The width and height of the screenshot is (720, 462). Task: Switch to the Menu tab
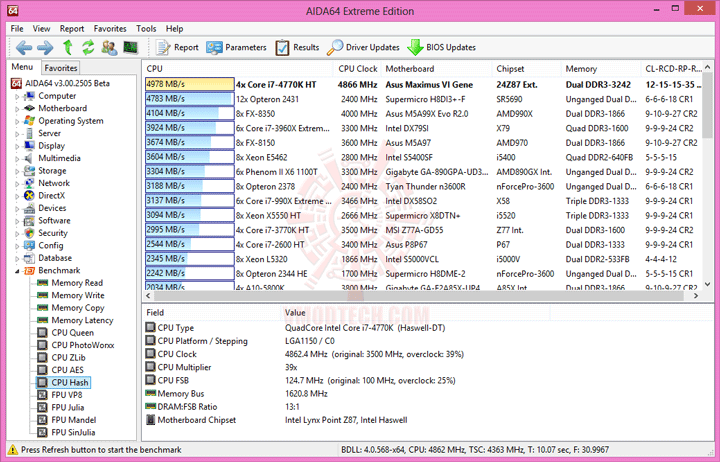coord(22,67)
